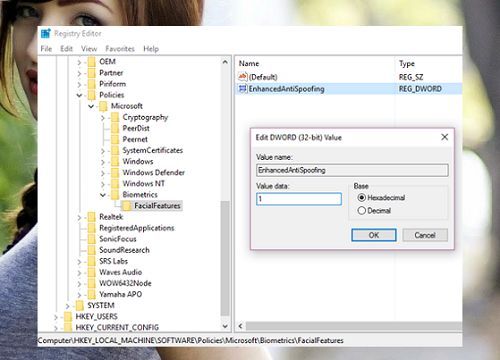
Task: Expand the HKEY_USERS tree node
Action: (x=56, y=317)
